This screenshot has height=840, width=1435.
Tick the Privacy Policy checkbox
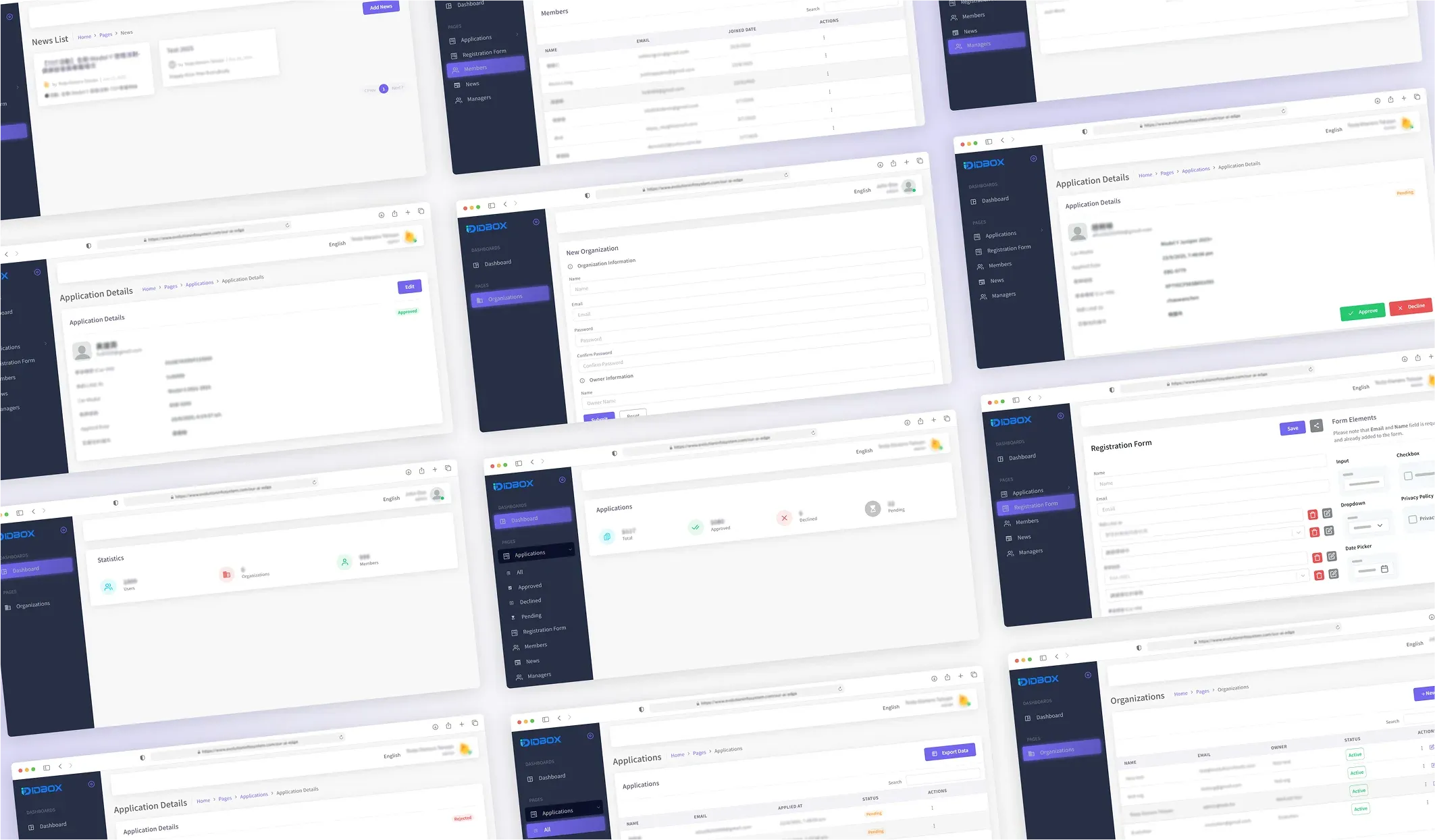click(x=1413, y=519)
